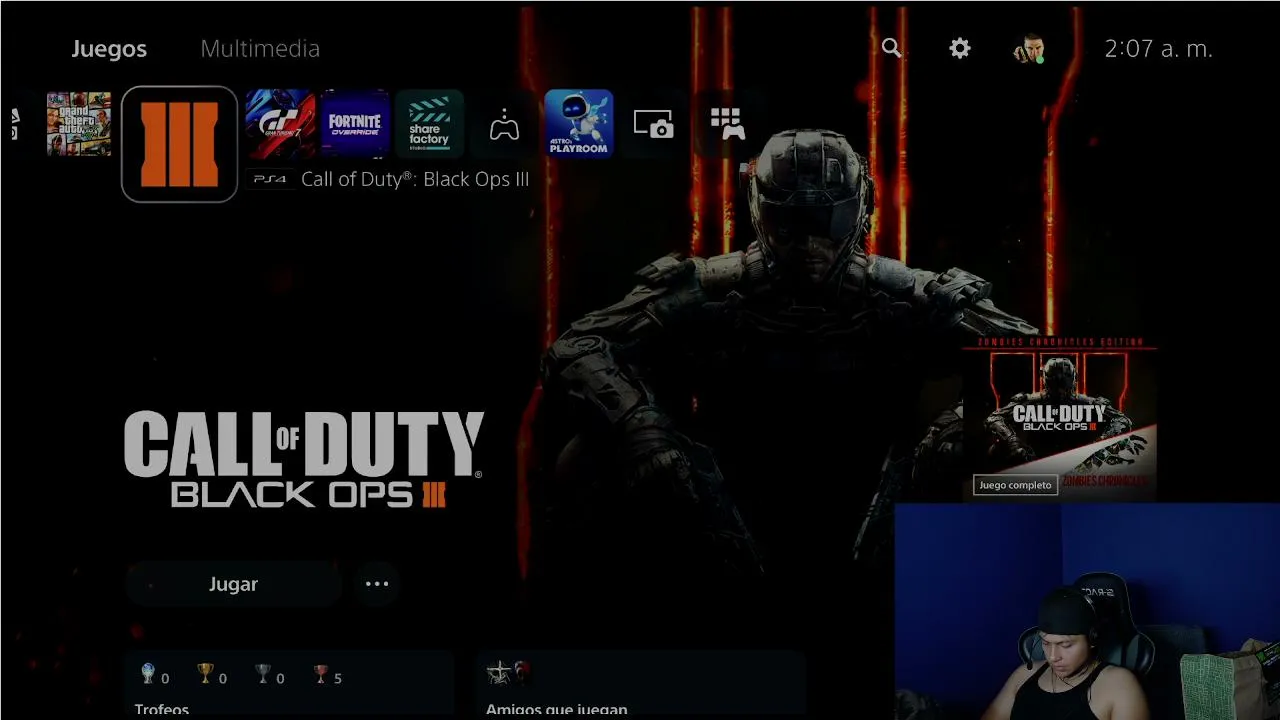
Task: Select the Black Ops III game tile
Action: pos(179,144)
